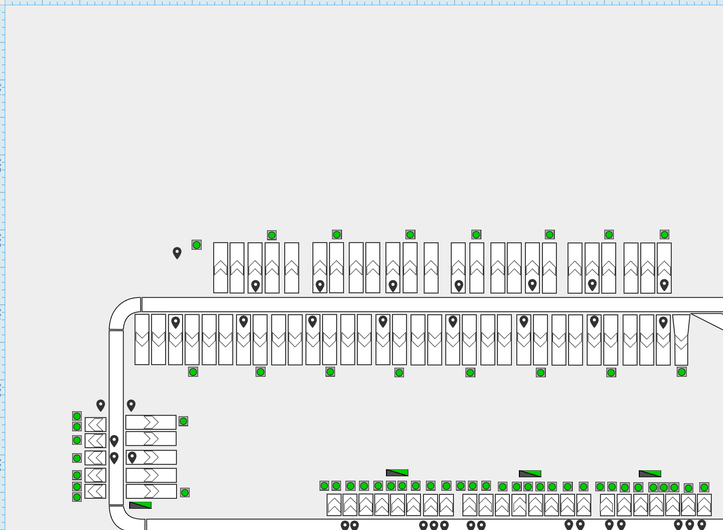The width and height of the screenshot is (723, 530).
Task: Click the location pin above the right-pointing chutes
Action: pos(131,405)
